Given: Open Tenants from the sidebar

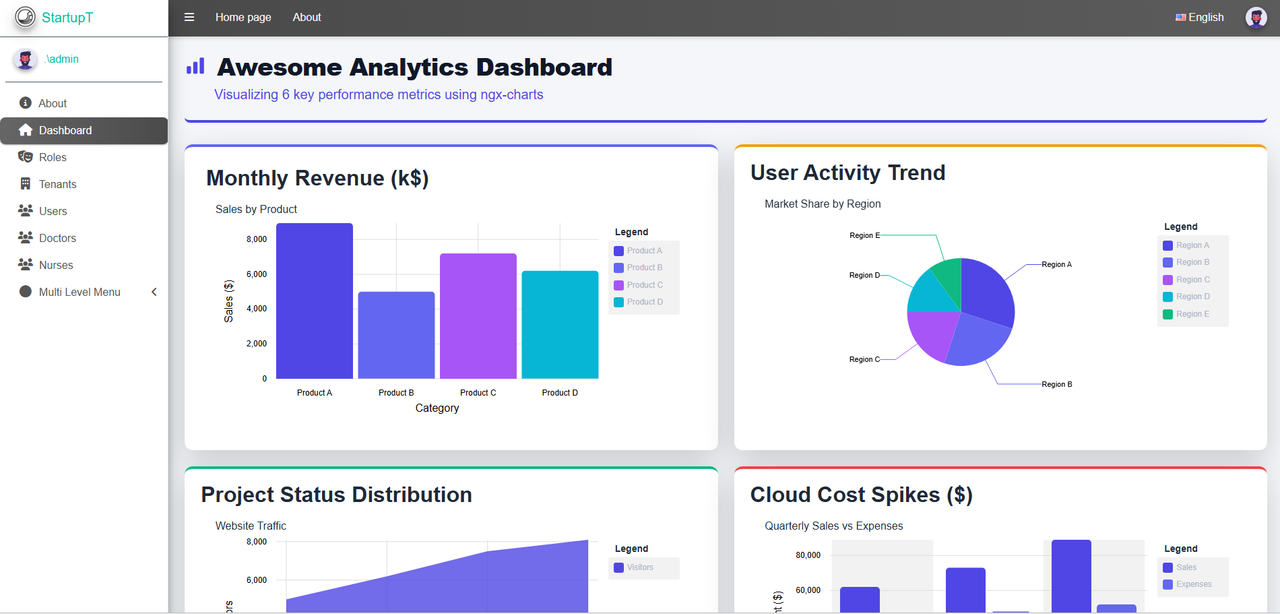Looking at the screenshot, I should click(x=84, y=184).
